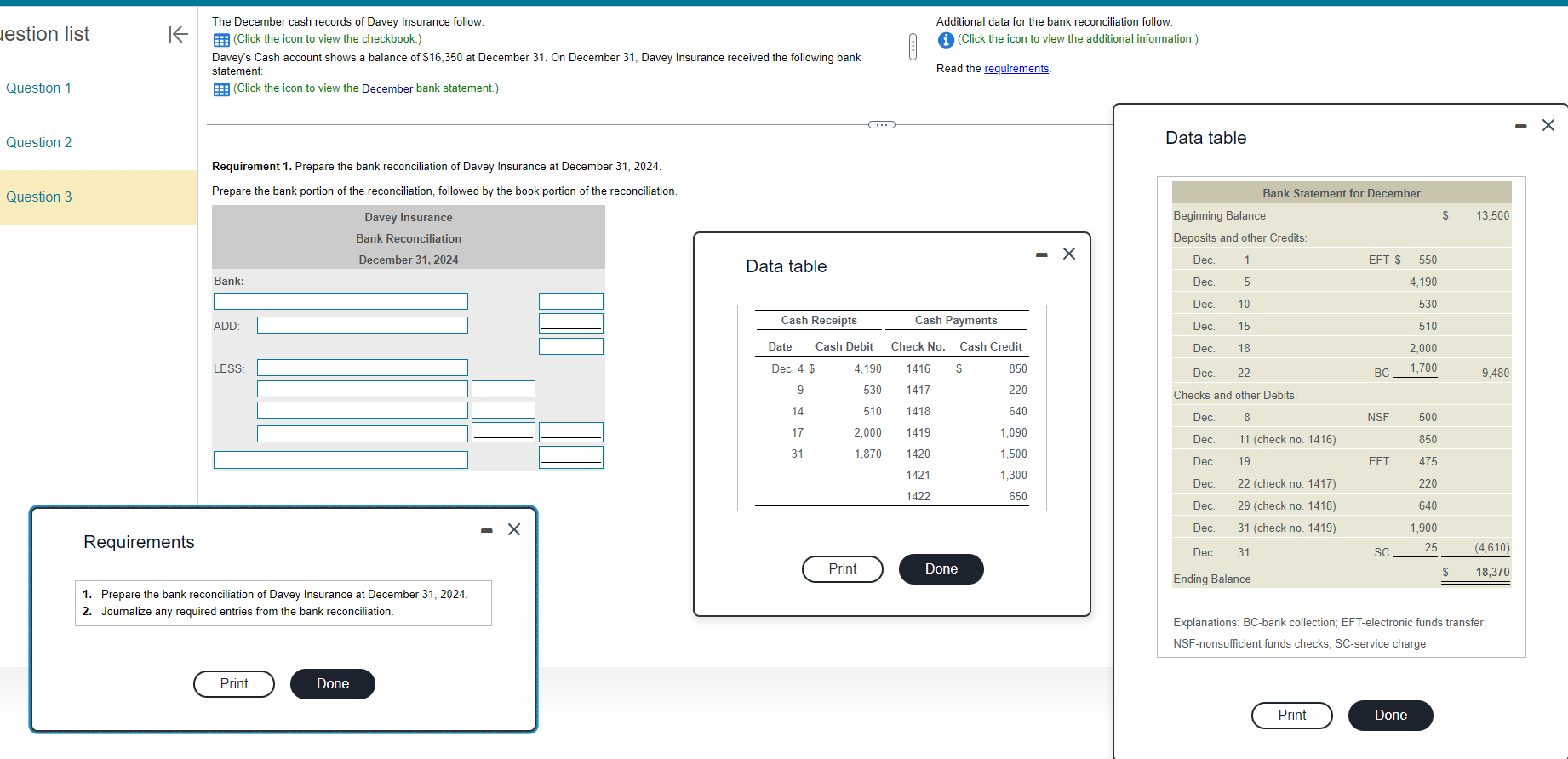Image resolution: width=1568 pixels, height=759 pixels.
Task: Click the additional information info icon
Action: [945, 40]
